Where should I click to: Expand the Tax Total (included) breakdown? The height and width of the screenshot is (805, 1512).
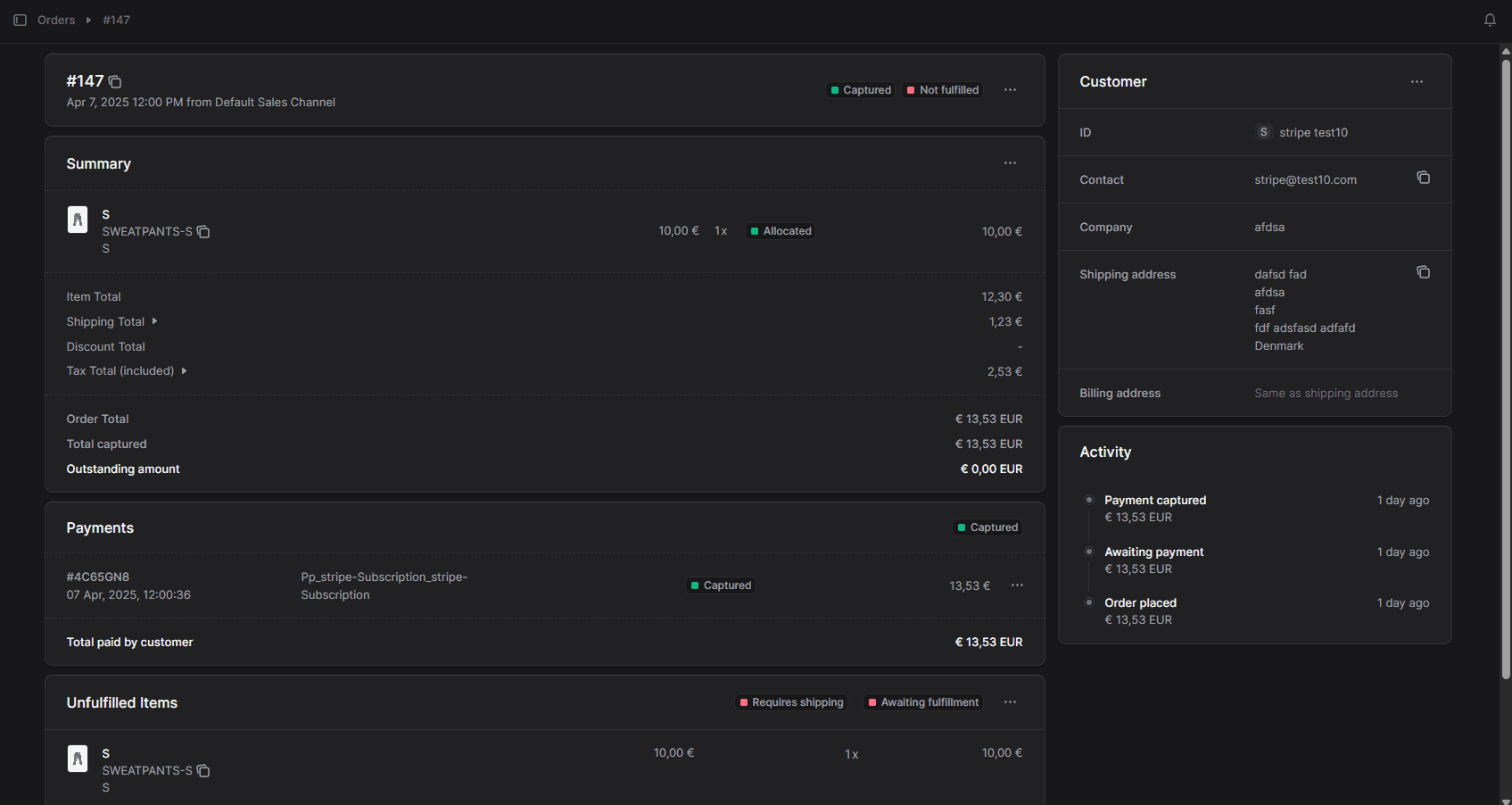pos(184,370)
